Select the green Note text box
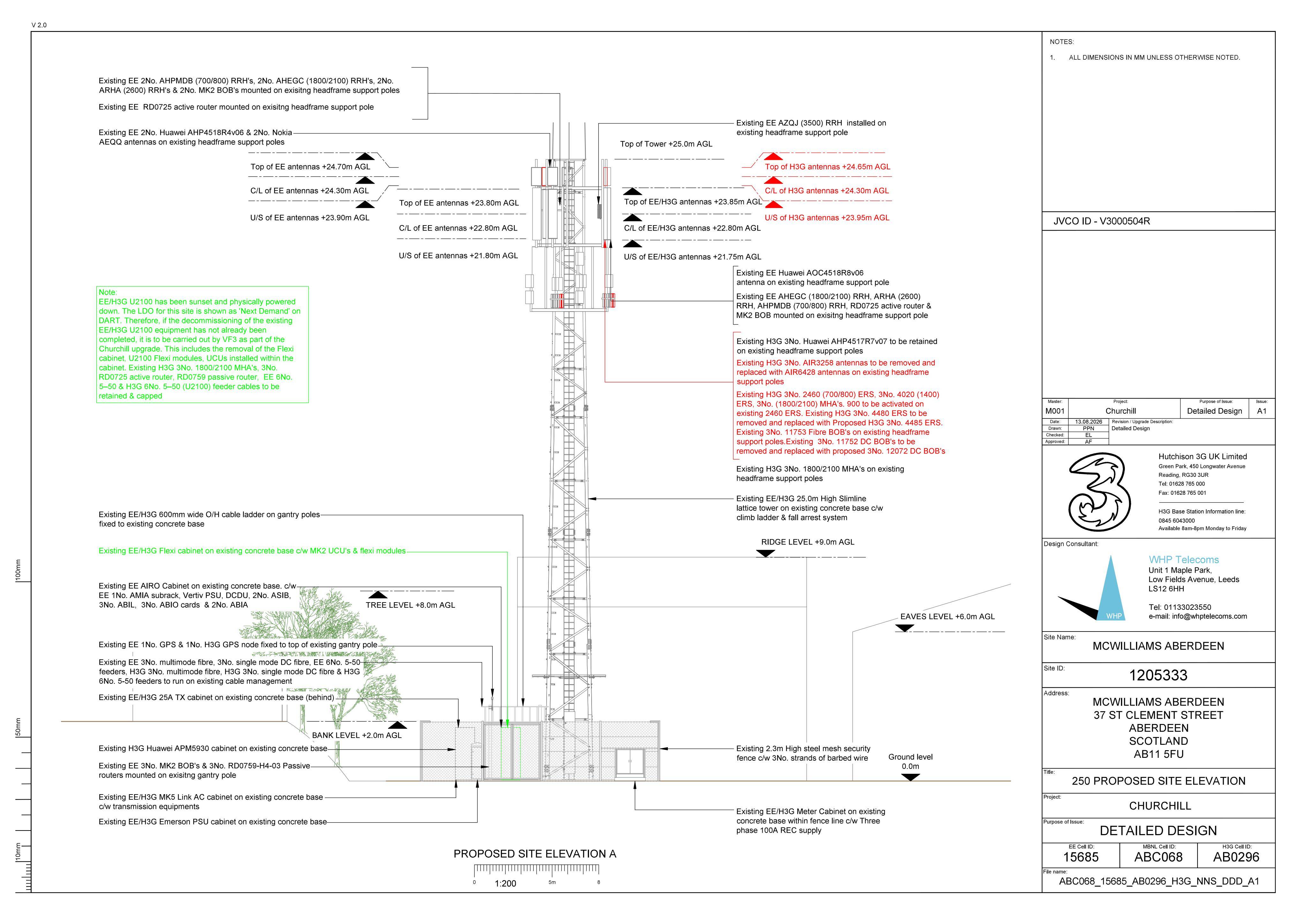1307x924 pixels. coord(202,344)
